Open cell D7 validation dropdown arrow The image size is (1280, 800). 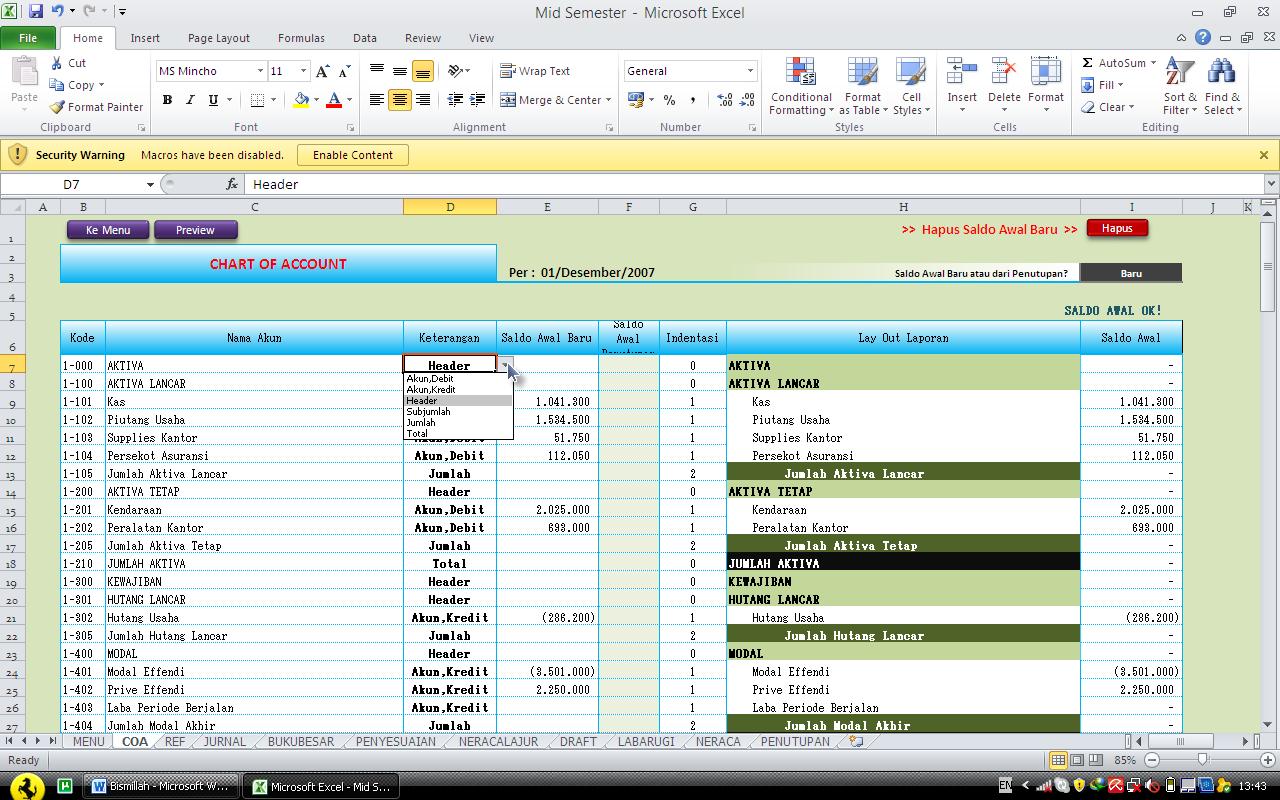505,366
